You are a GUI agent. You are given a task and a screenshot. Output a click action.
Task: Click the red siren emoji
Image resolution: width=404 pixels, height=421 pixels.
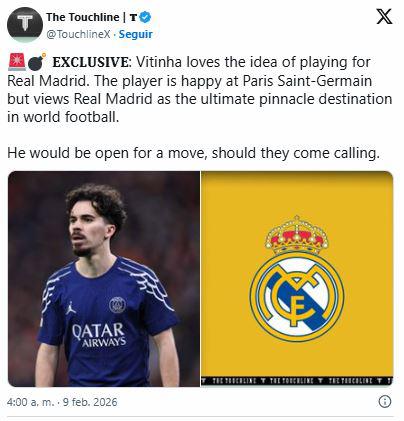coord(17,62)
